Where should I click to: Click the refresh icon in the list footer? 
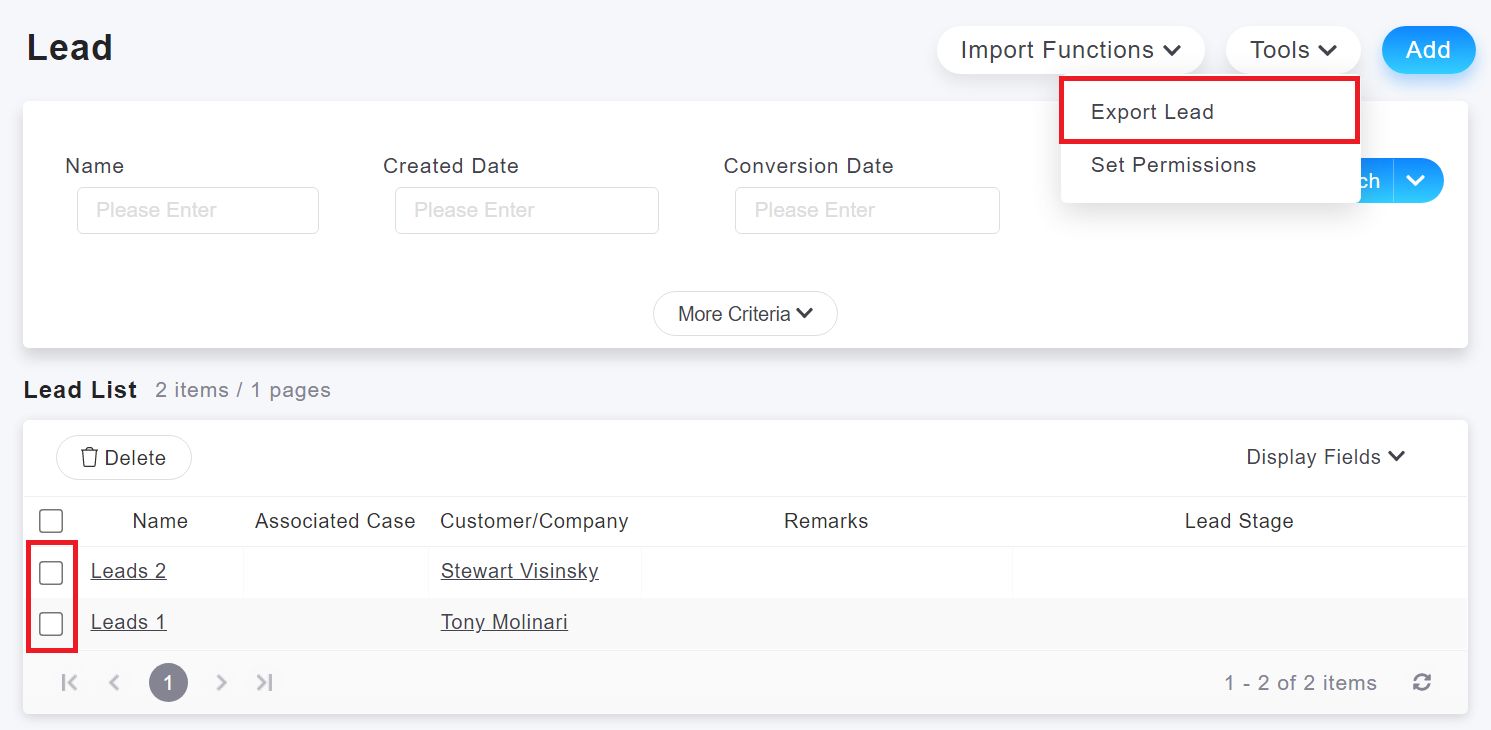1421,682
